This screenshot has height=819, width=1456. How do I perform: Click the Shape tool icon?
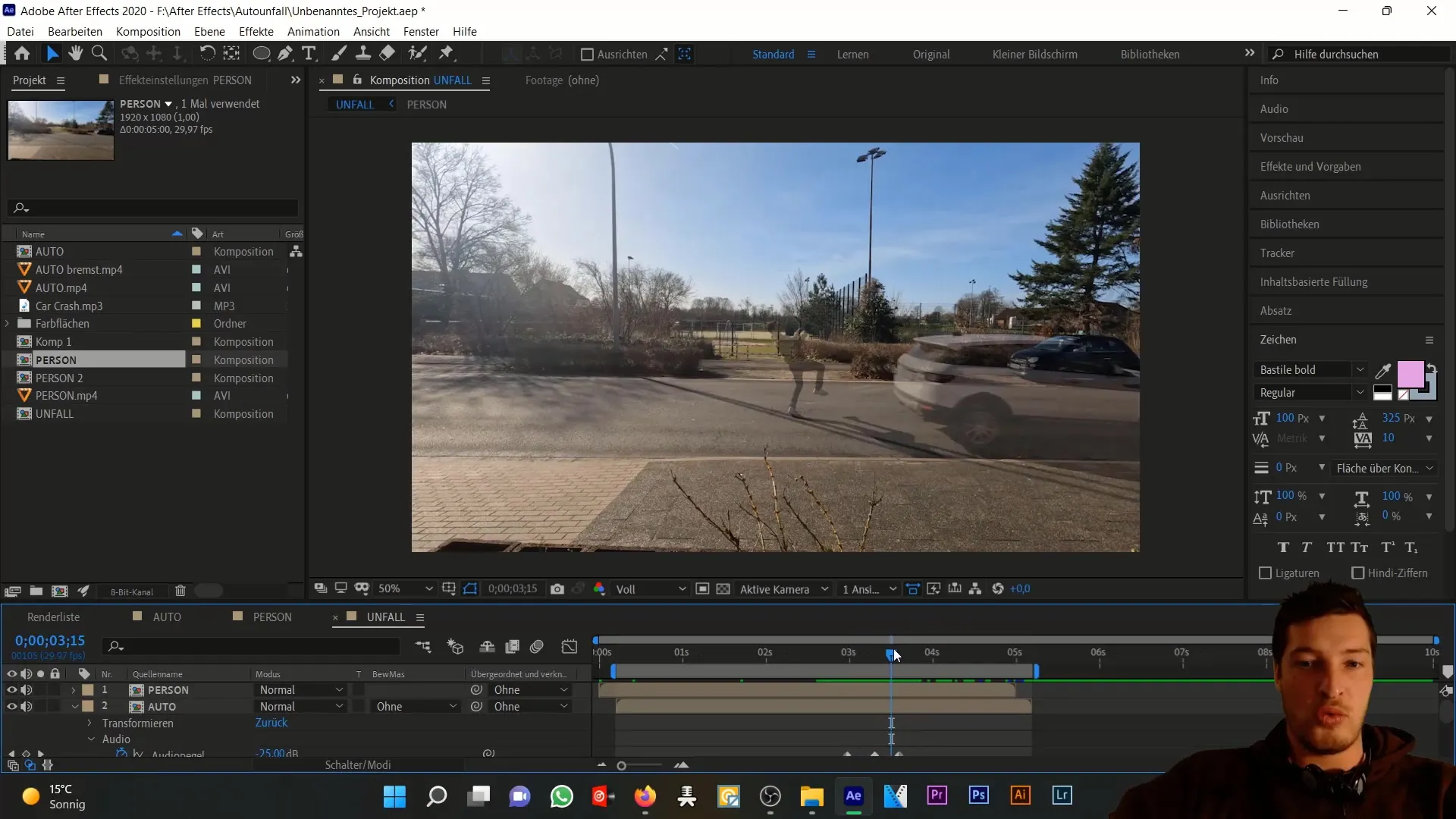click(260, 54)
